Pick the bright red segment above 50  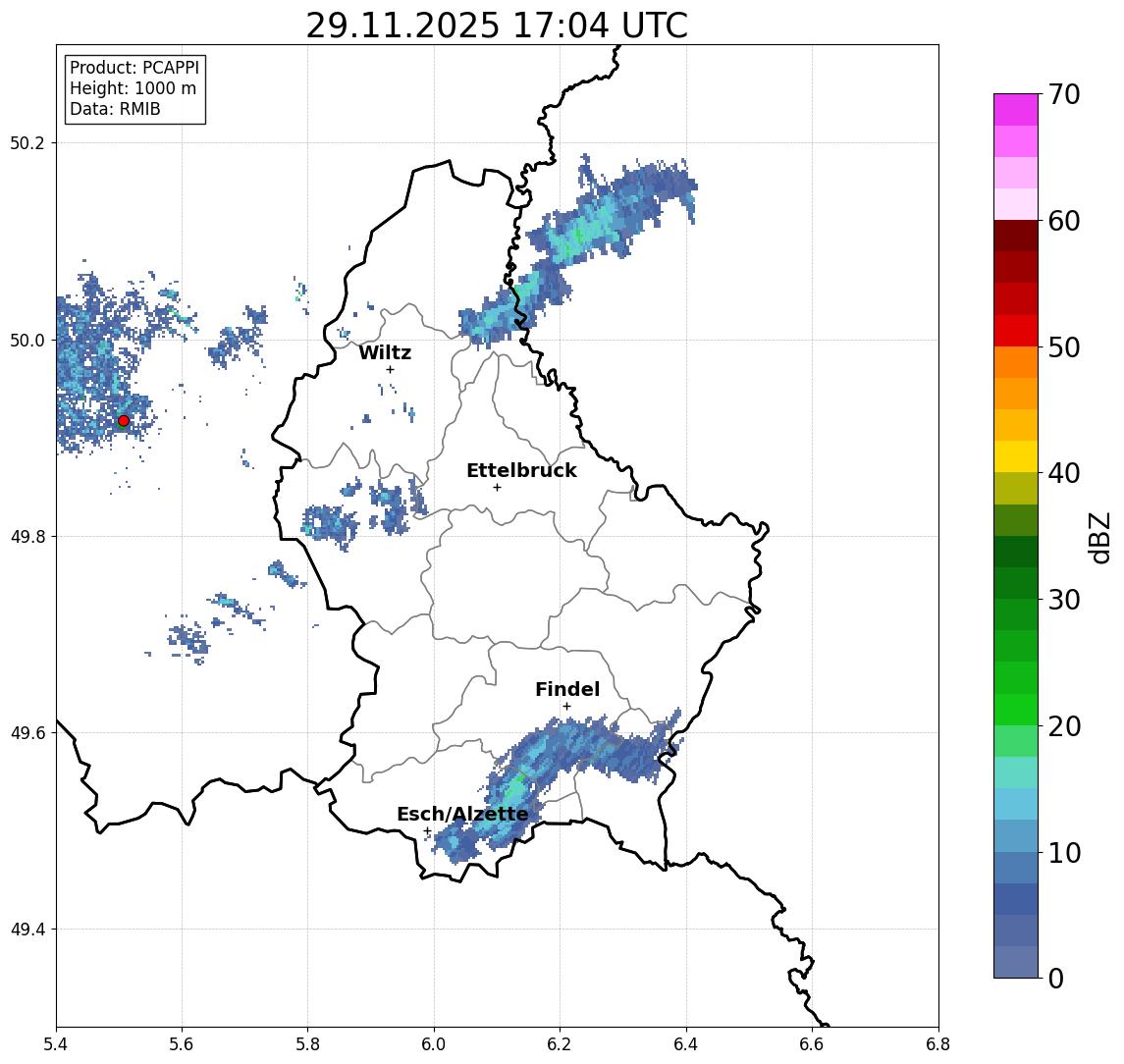point(1016,331)
